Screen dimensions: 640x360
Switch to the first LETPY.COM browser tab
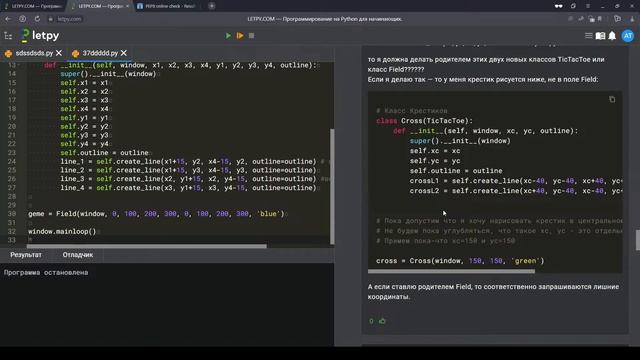pos(33,6)
